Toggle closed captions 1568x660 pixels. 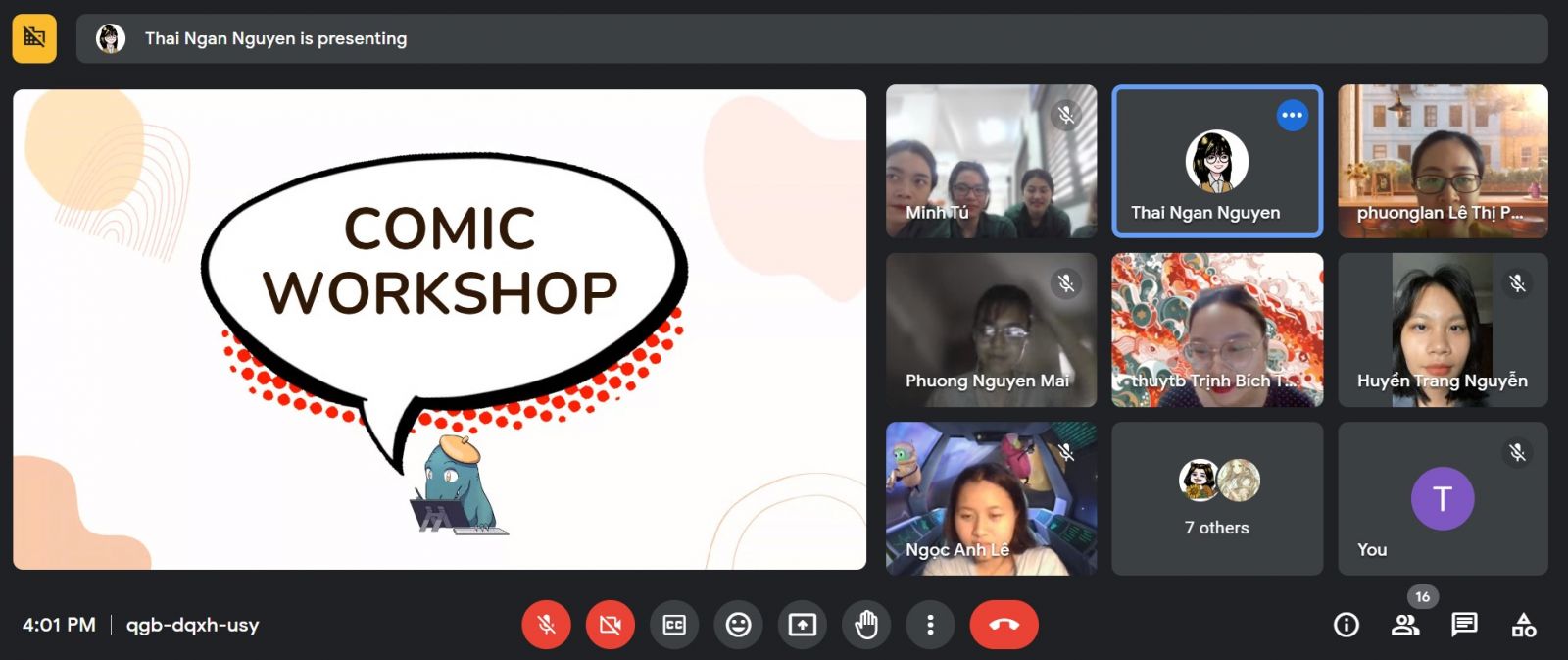tap(674, 625)
